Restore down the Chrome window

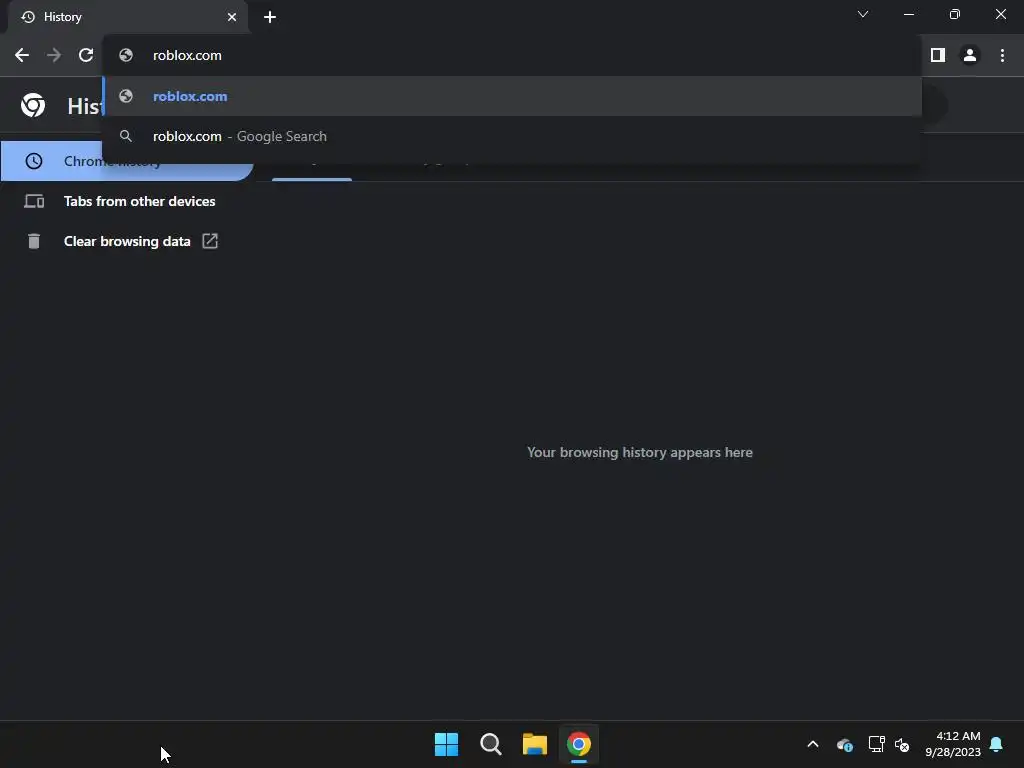pyautogui.click(x=955, y=14)
